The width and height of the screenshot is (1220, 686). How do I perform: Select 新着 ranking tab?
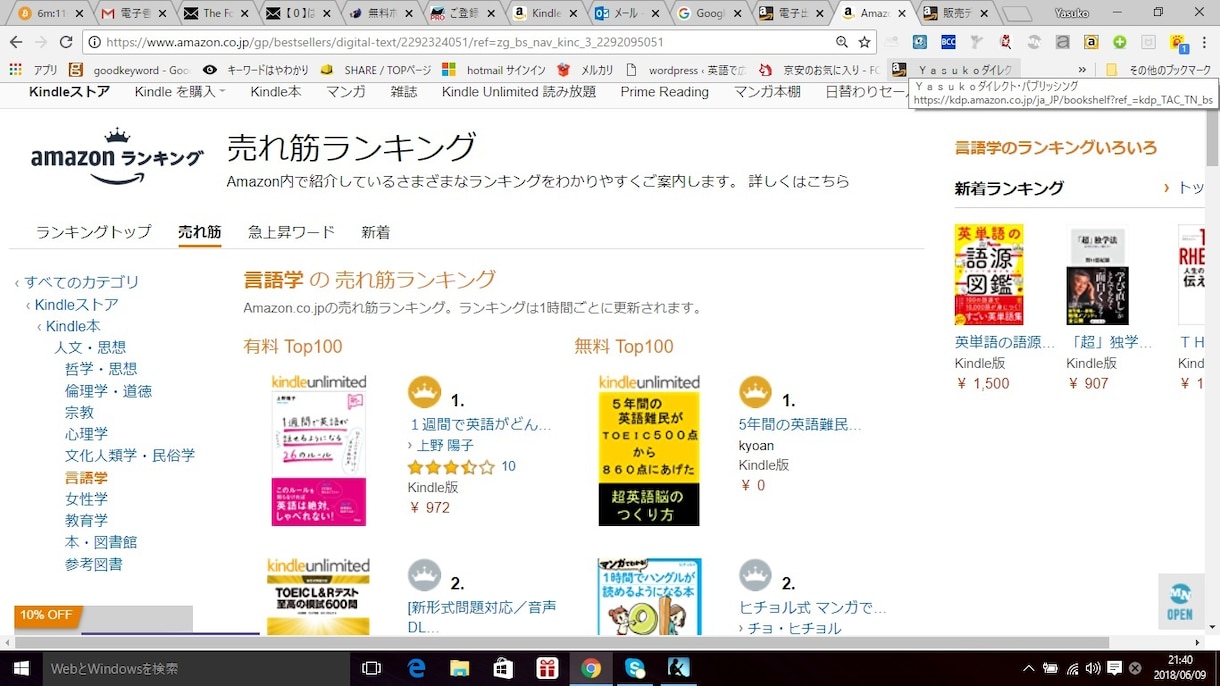coord(376,232)
